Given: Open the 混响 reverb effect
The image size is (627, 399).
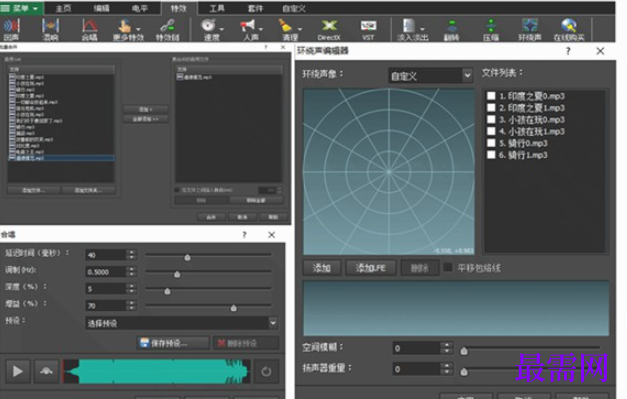Looking at the screenshot, I should point(50,30).
